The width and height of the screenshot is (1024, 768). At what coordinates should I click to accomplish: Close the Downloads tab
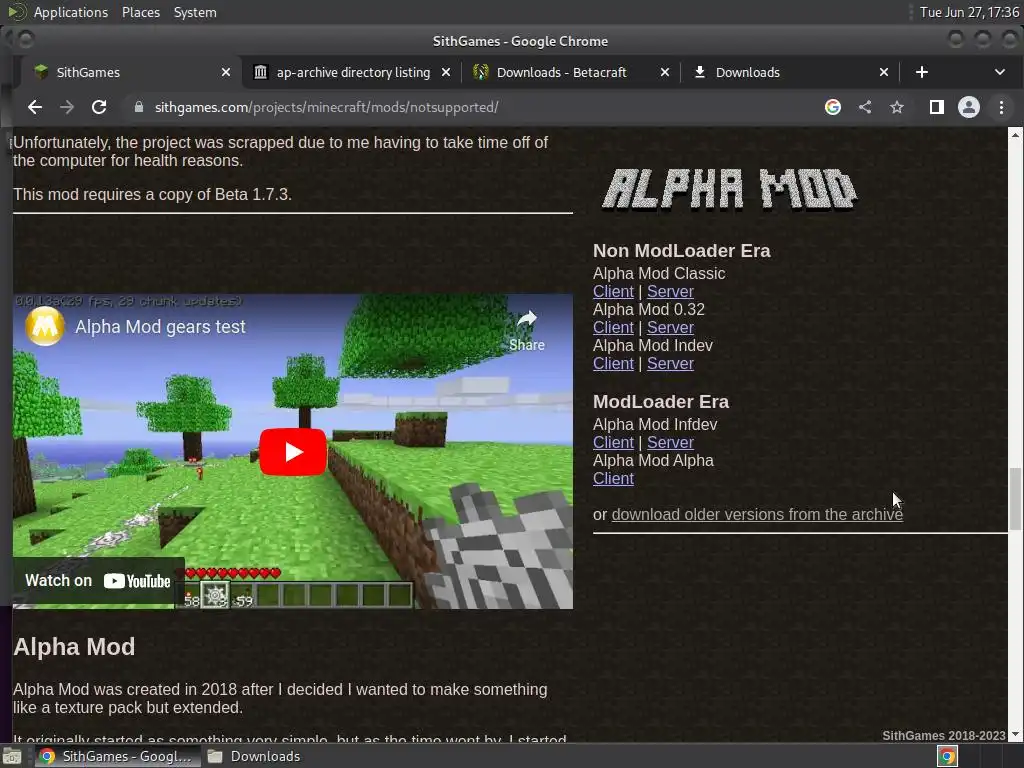(883, 72)
